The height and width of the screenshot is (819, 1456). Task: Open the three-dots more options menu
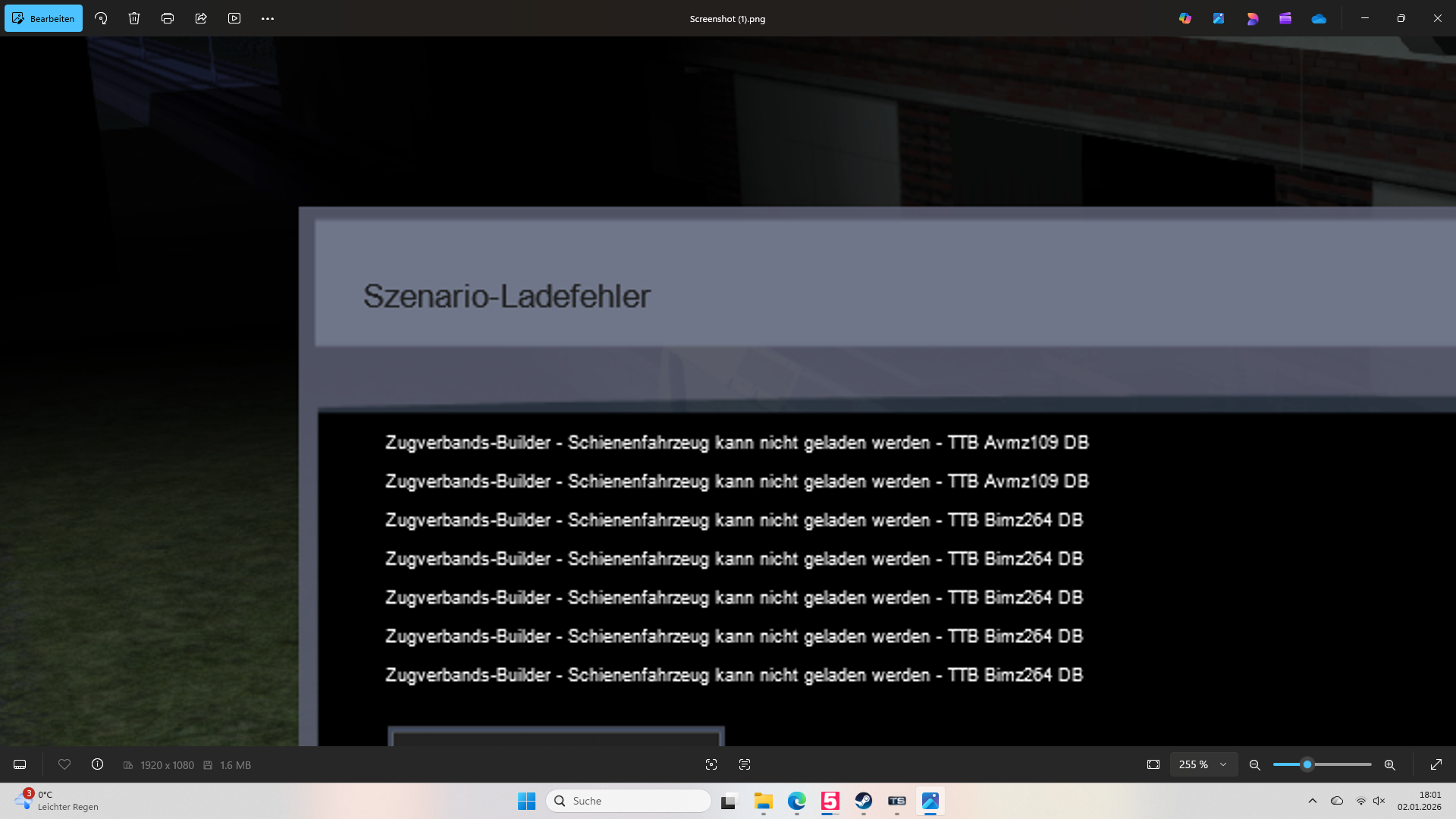point(268,18)
